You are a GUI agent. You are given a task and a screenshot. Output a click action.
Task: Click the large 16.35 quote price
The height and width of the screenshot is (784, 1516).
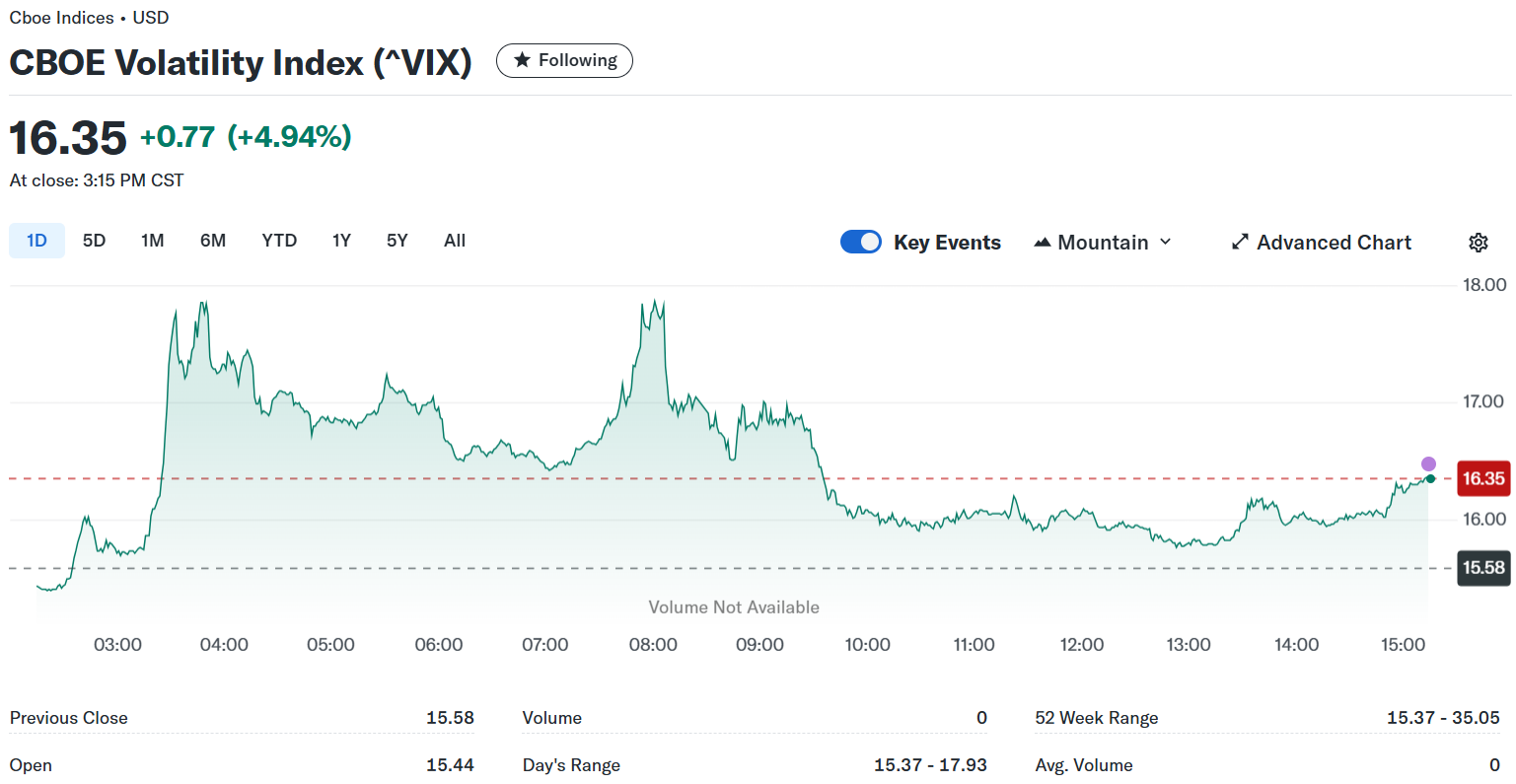pos(68,137)
